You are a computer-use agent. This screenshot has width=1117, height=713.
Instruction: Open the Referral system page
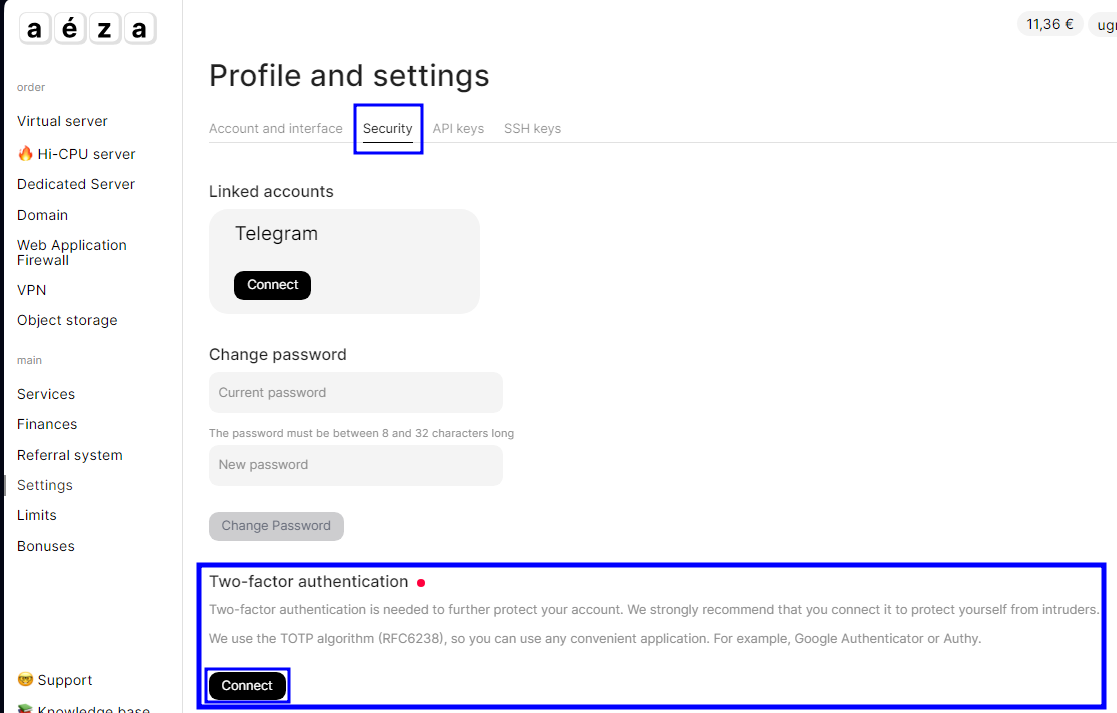(70, 455)
